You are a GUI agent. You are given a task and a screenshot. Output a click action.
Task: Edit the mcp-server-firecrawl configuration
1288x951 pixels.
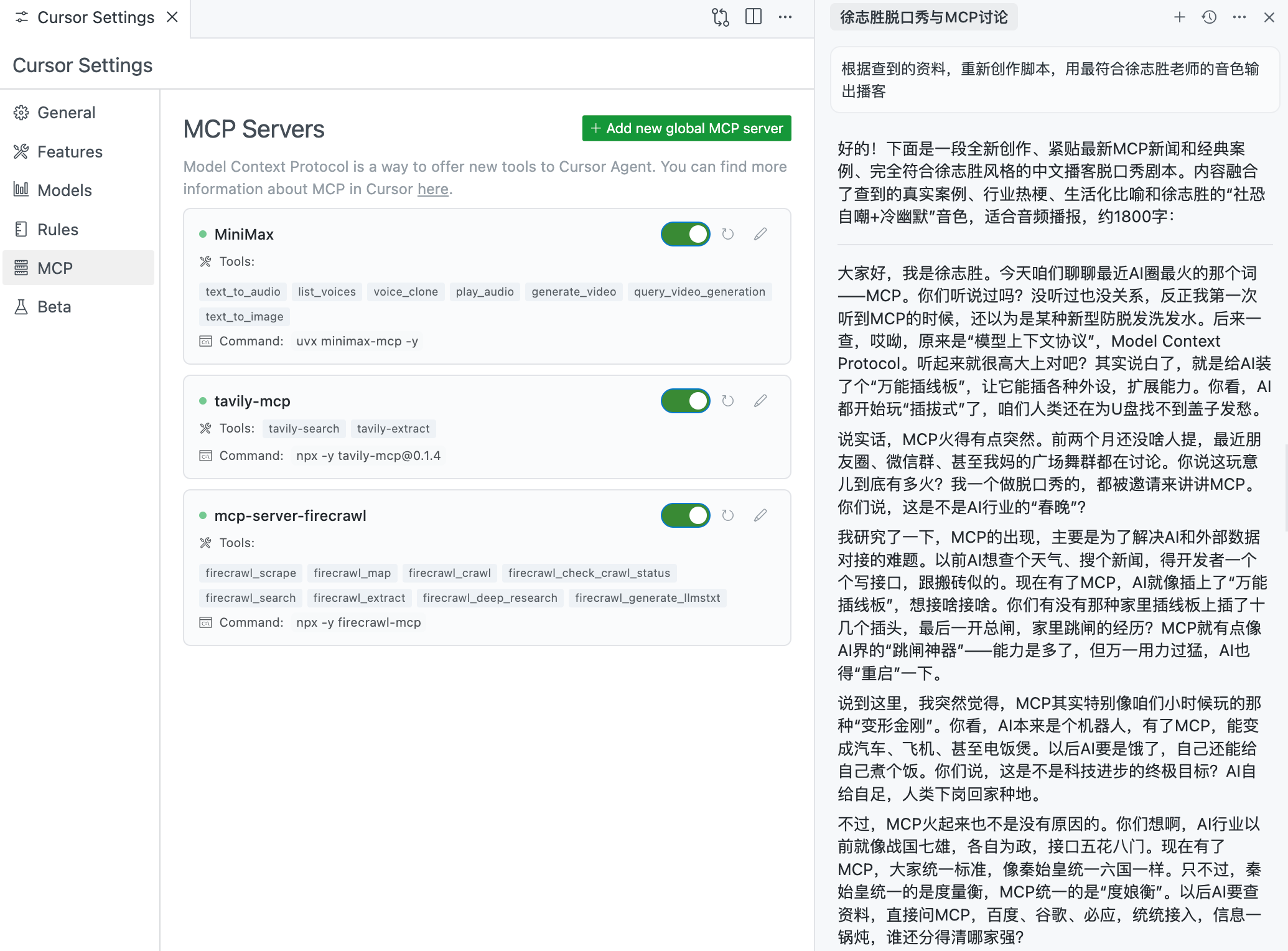click(760, 515)
